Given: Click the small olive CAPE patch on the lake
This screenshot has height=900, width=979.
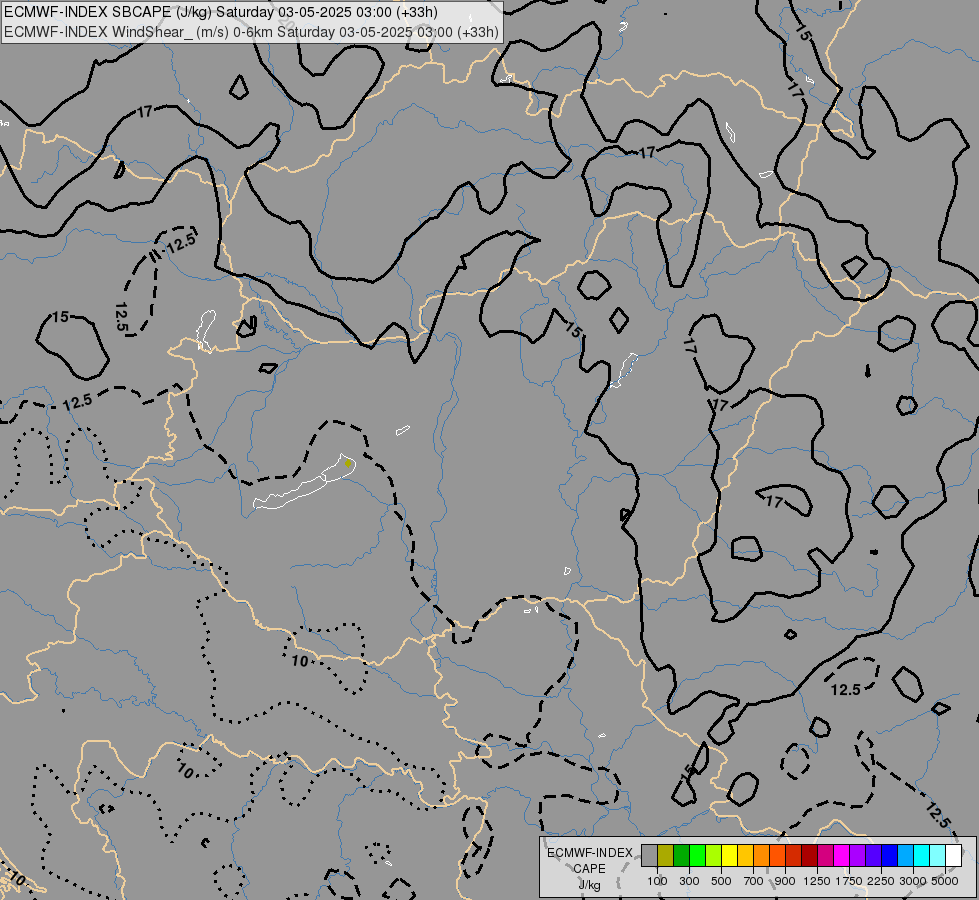Looking at the screenshot, I should (x=348, y=463).
